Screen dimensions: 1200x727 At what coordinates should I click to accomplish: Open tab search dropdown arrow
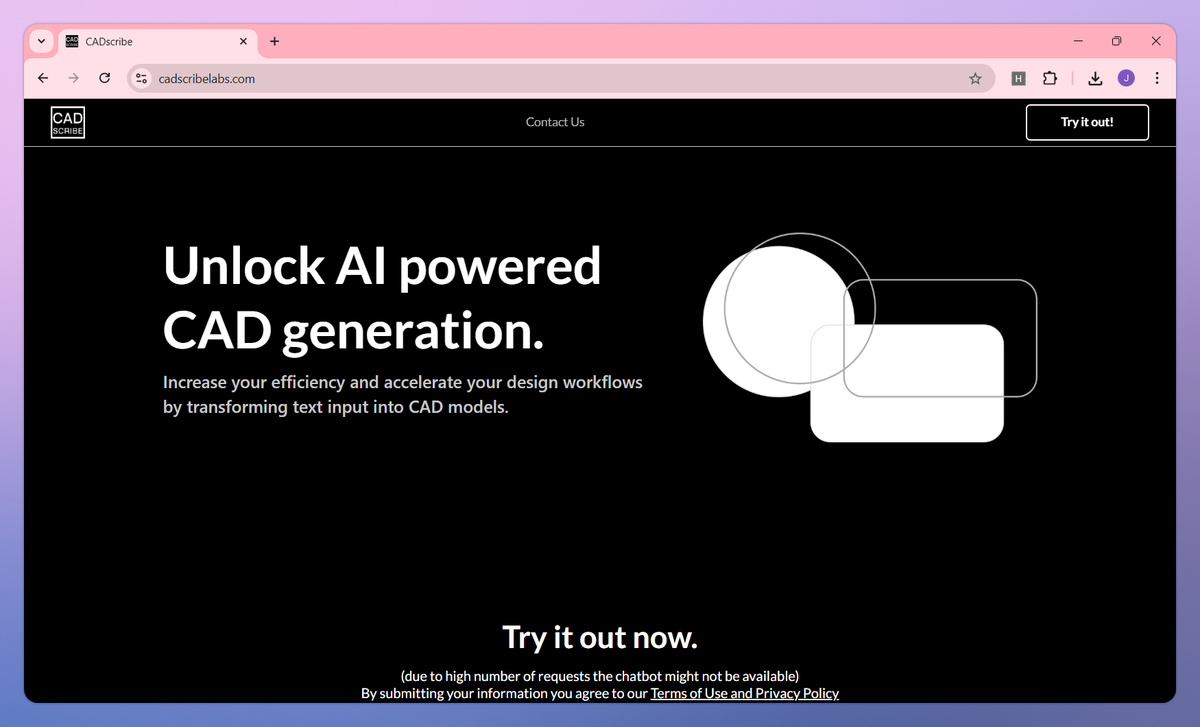point(41,42)
